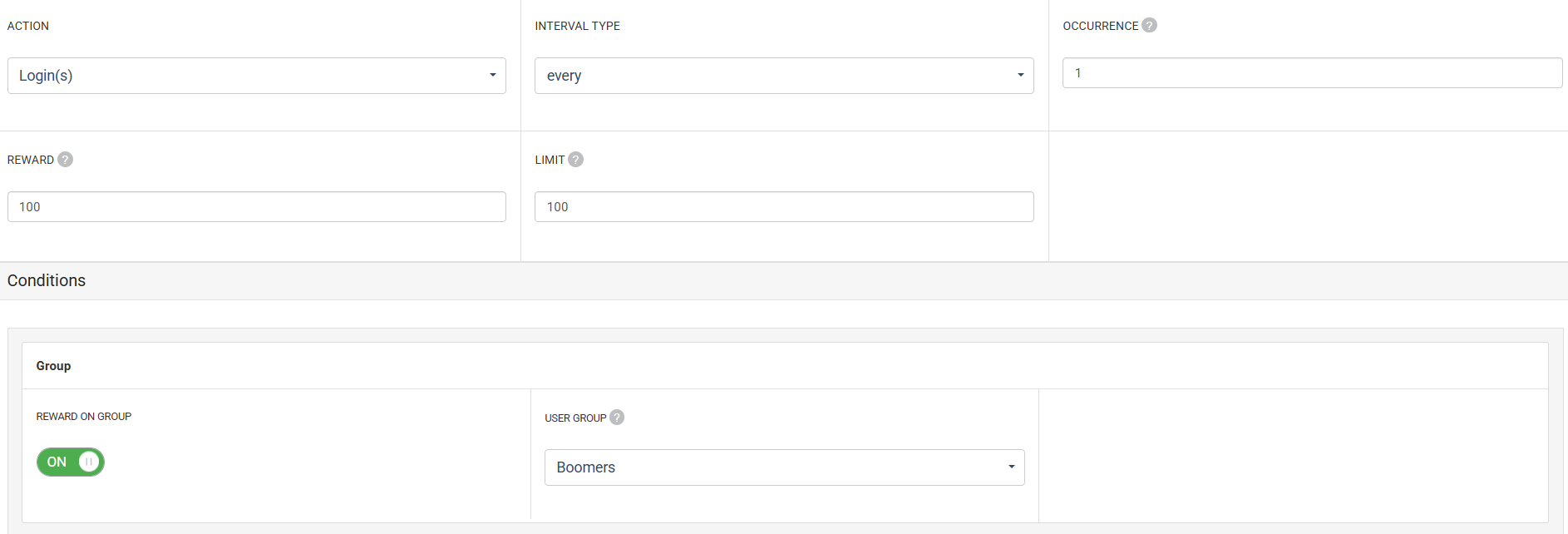Screen dimensions: 1568x534
Task: Click into the Reward value field
Action: 256,207
